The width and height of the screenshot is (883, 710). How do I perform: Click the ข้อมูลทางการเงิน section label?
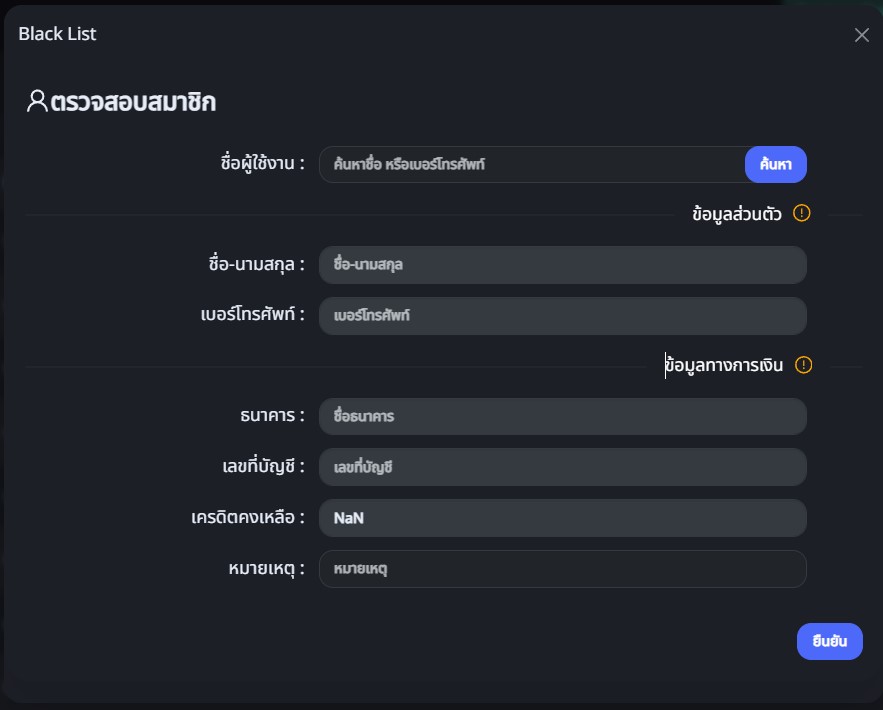pyautogui.click(x=724, y=365)
